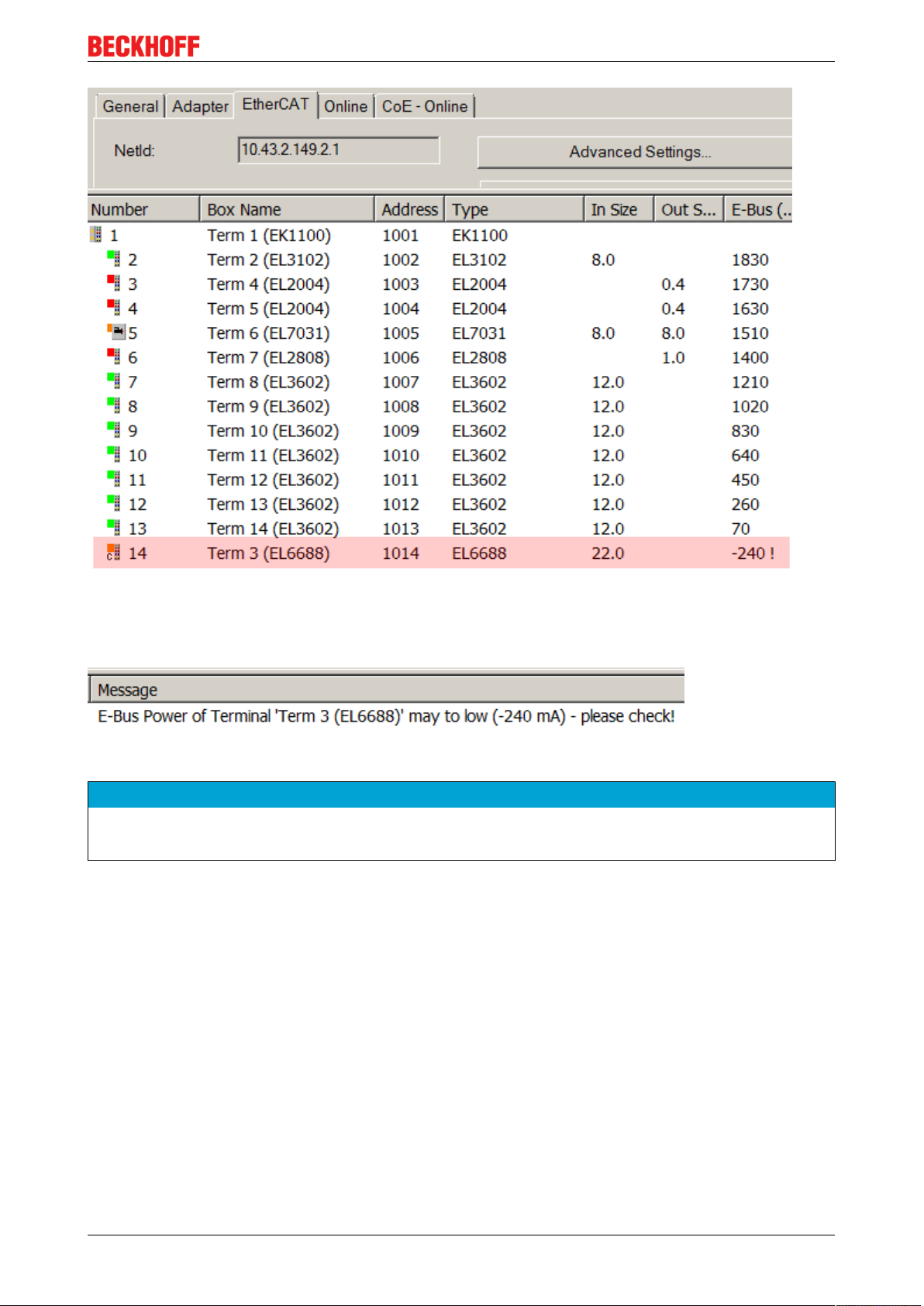The image size is (924, 1306).
Task: Select the row 'Term 6 (EL7031)'
Action: (440, 333)
